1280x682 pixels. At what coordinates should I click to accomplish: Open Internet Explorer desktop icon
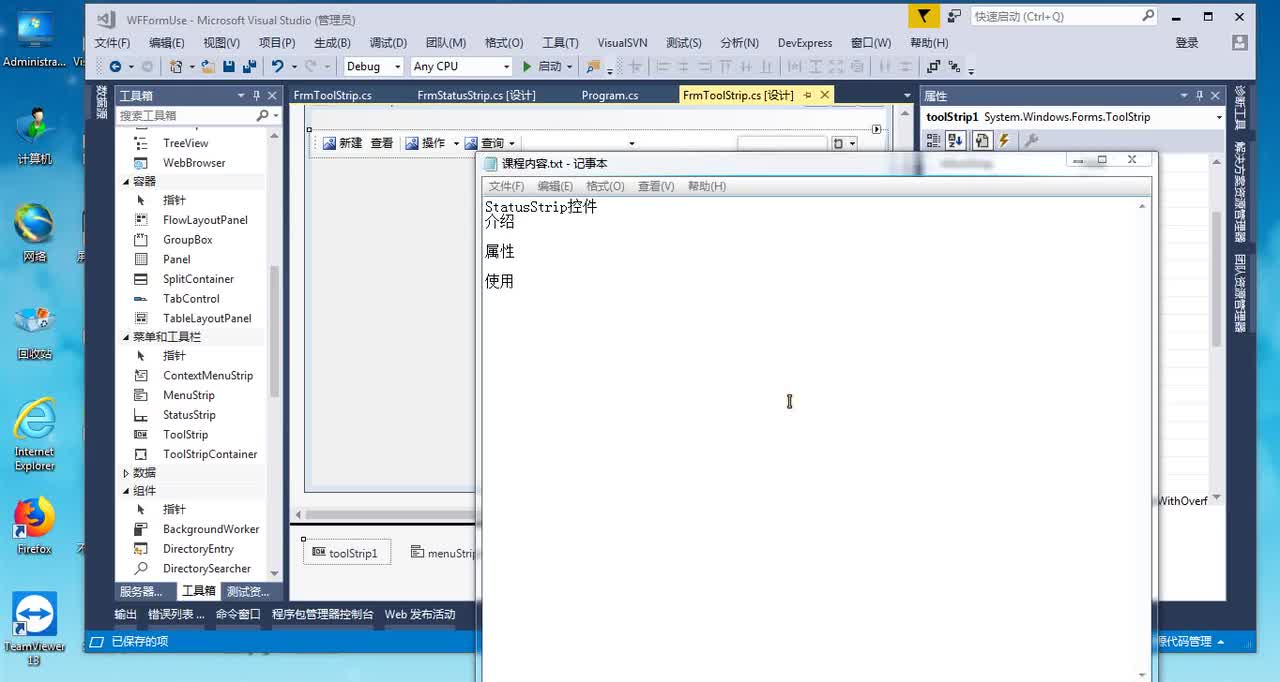point(35,435)
